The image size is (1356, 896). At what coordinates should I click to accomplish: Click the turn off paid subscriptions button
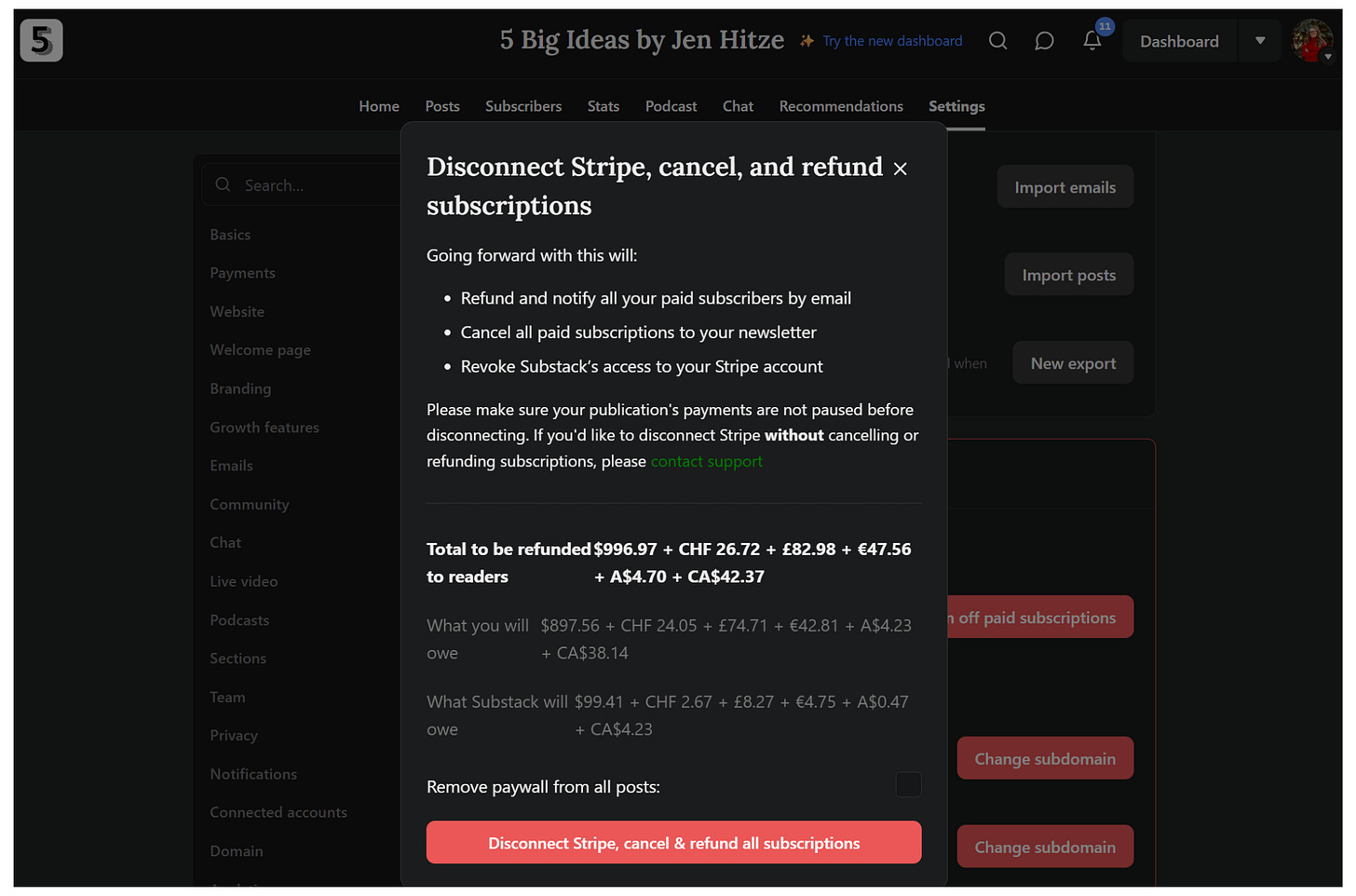tap(1040, 618)
